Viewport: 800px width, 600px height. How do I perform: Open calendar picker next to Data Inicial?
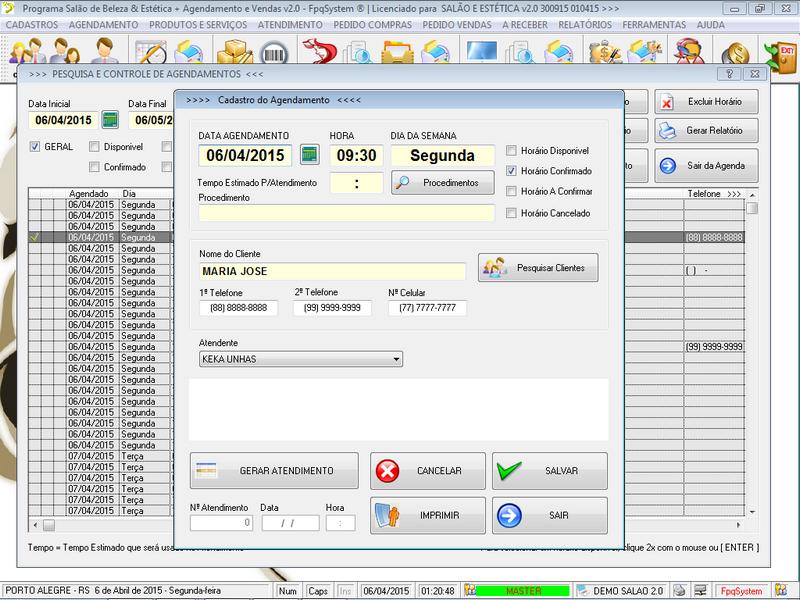tap(110, 120)
